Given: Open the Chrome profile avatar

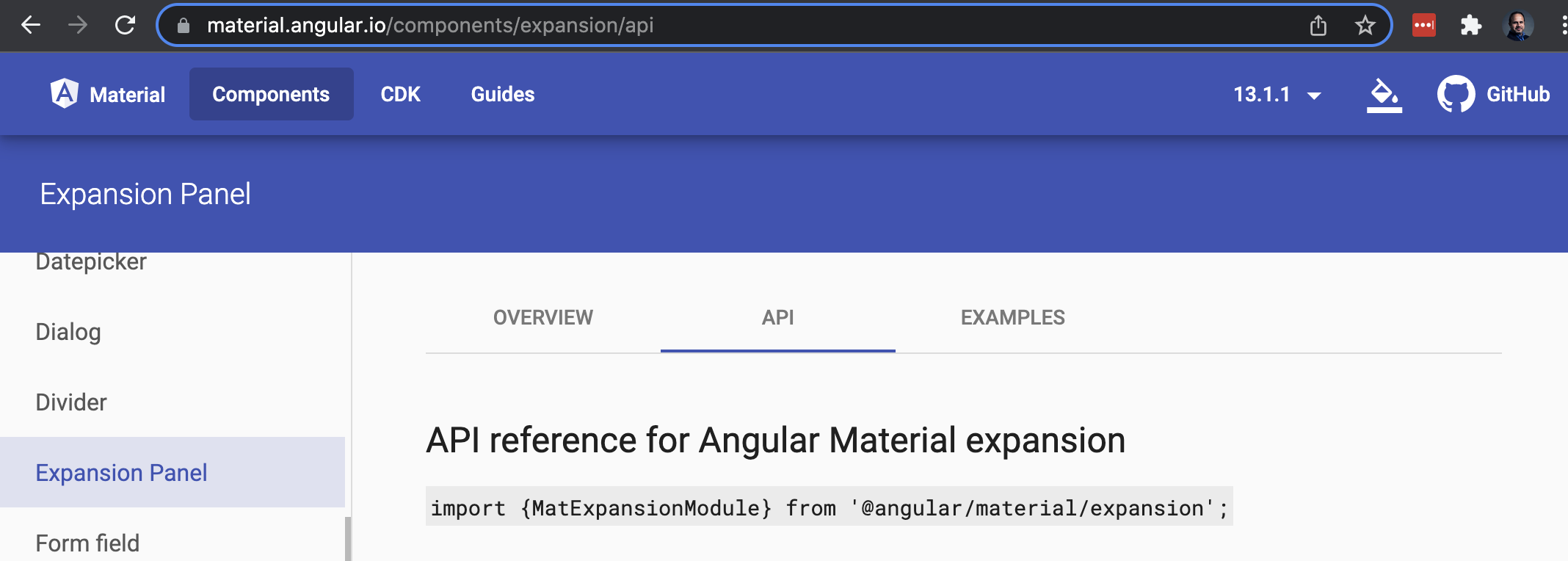Looking at the screenshot, I should (x=1519, y=26).
